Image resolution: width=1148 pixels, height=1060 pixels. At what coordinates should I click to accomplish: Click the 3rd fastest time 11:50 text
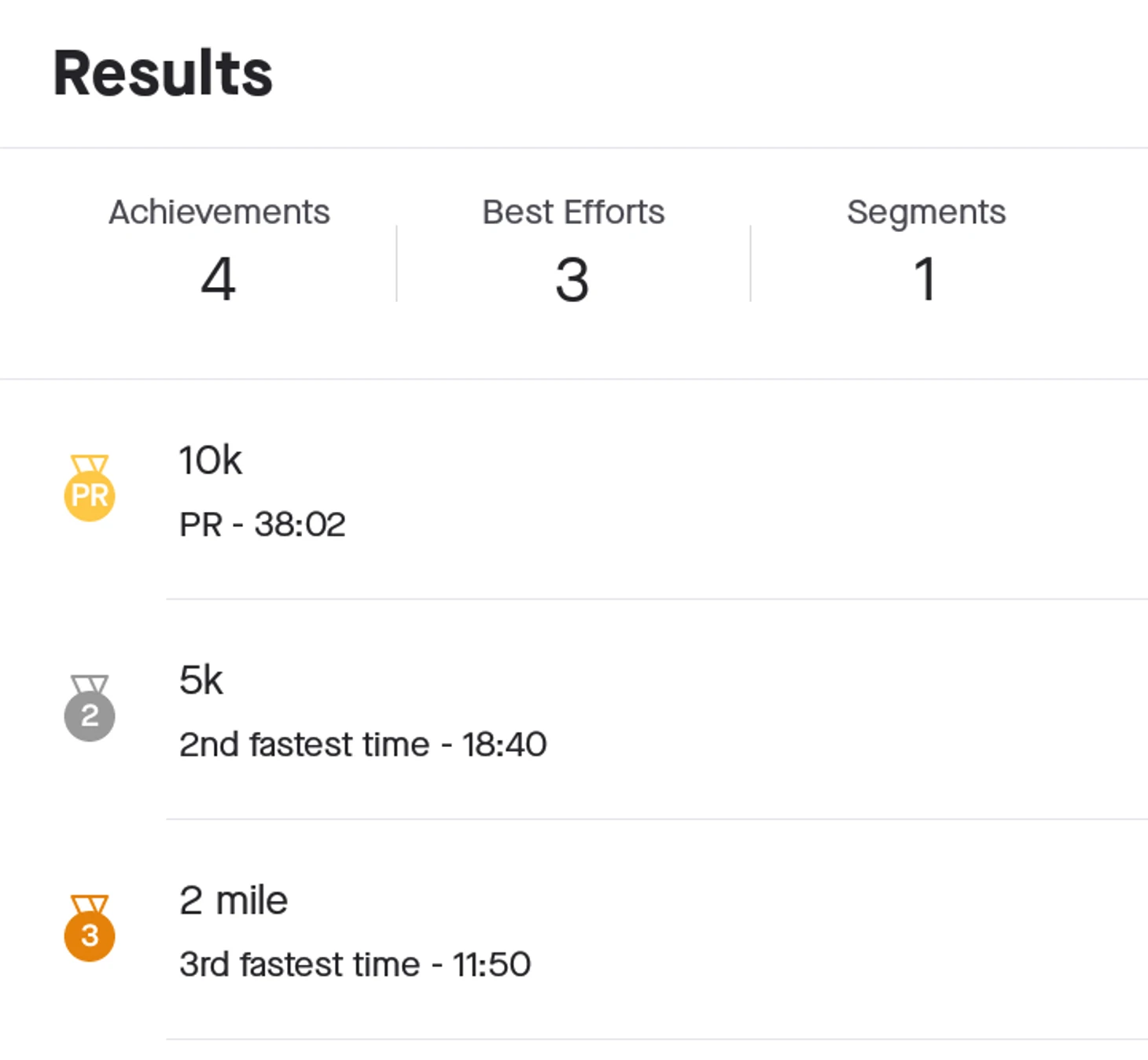(355, 964)
